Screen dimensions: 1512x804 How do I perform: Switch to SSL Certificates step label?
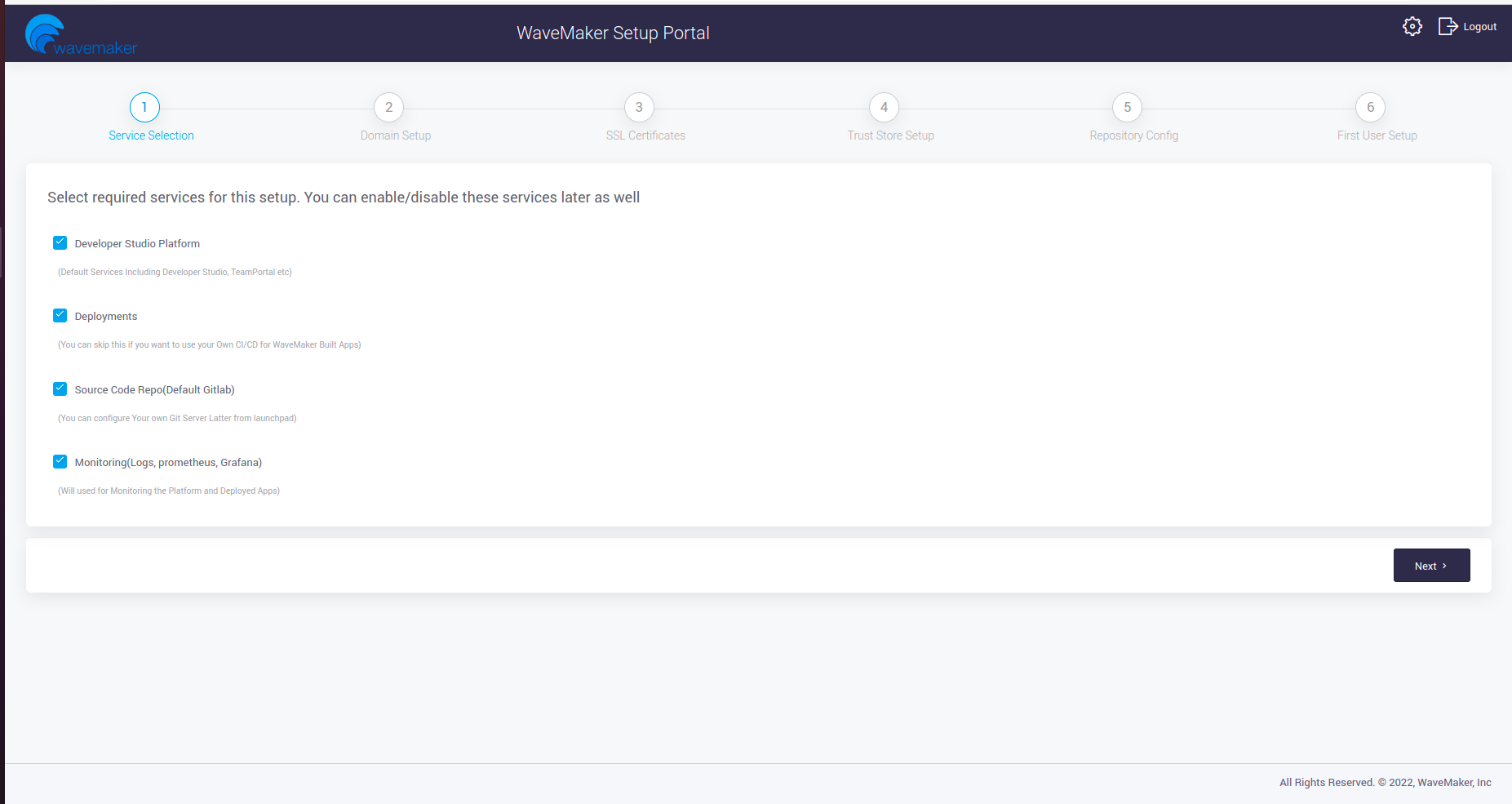point(645,135)
